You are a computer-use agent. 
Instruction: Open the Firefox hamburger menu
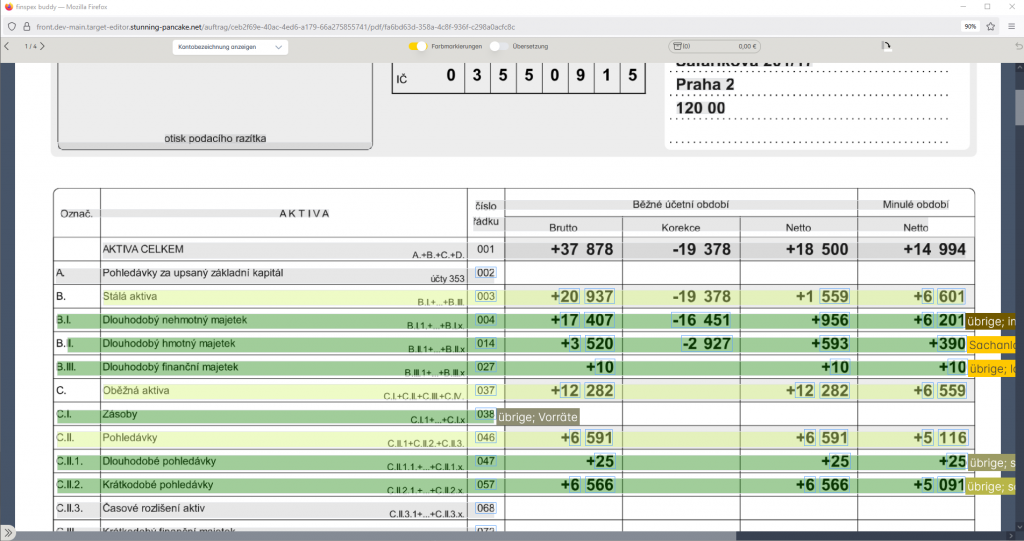tap(1012, 26)
